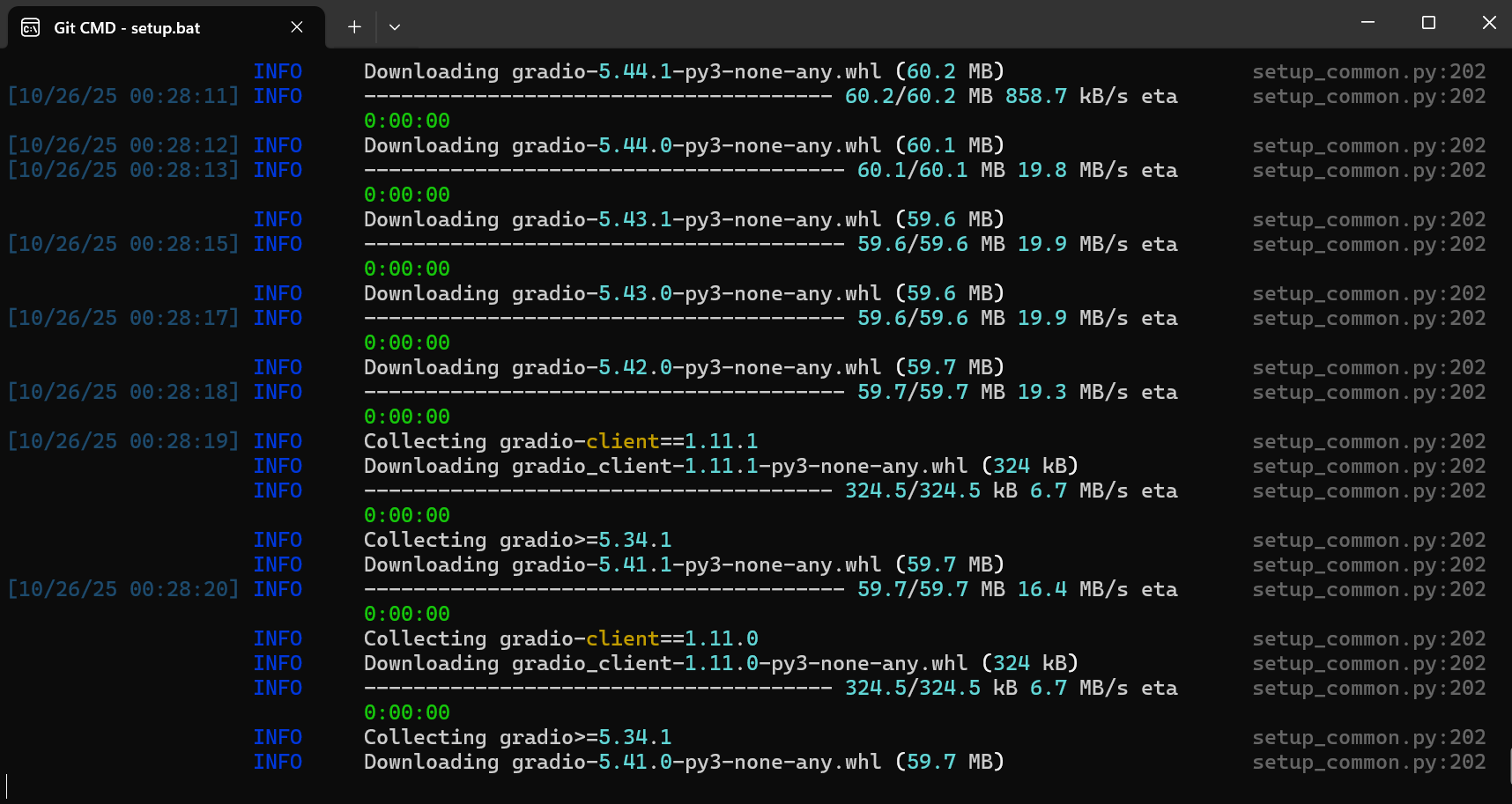Screen dimensions: 1512x804
Task: Click the text 'Downloading gradio-5.44.0-py3-none-any.whl'
Action: pyautogui.click(x=622, y=145)
